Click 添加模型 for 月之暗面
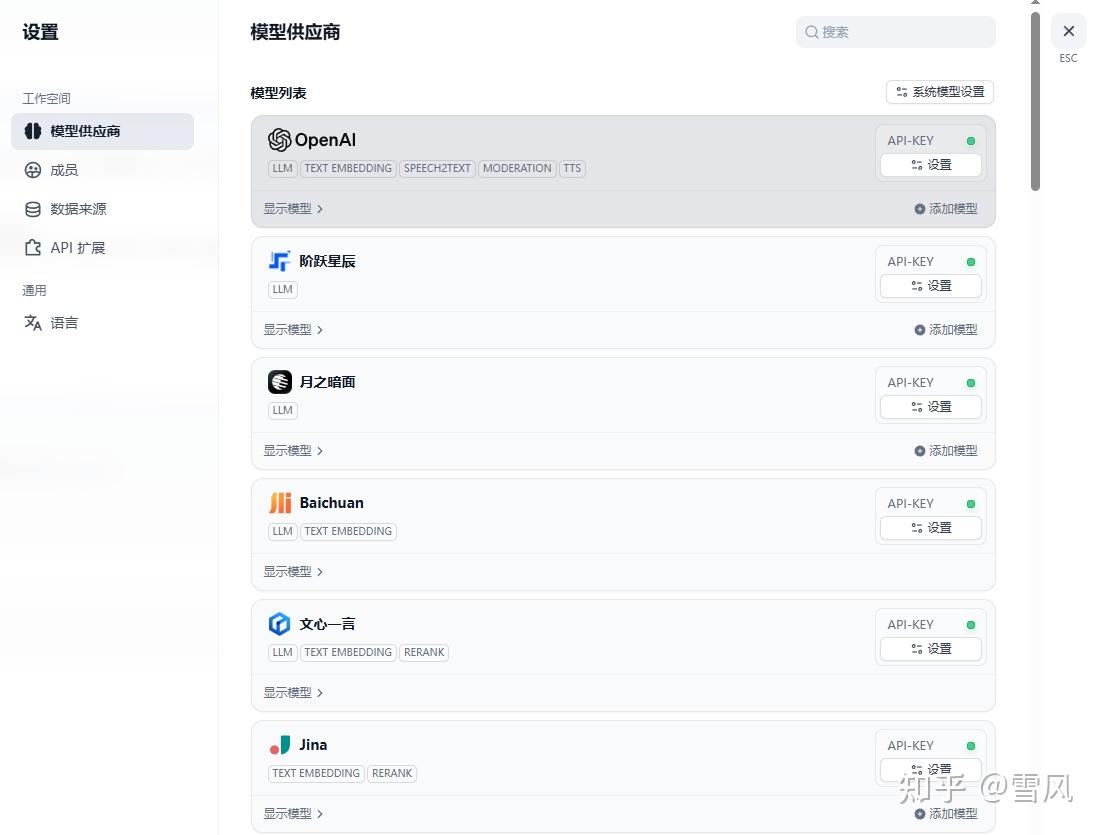The height and width of the screenshot is (835, 1101). point(946,451)
